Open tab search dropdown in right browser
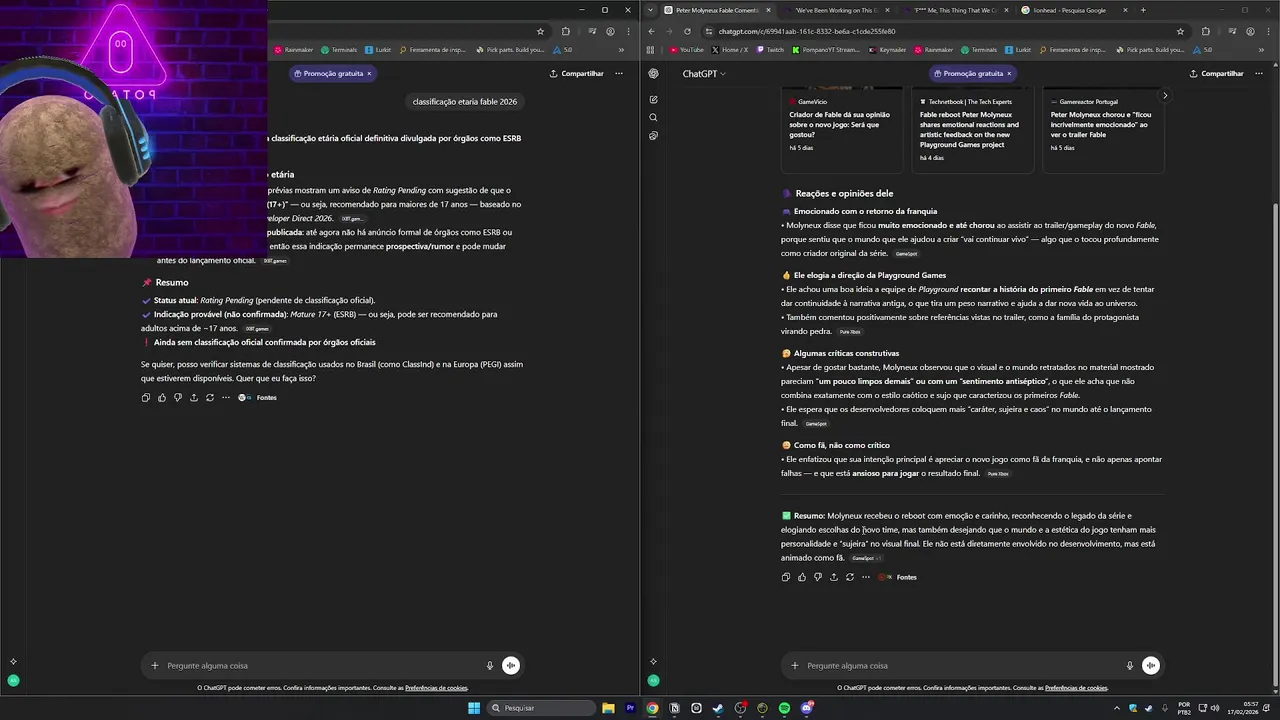 [652, 10]
